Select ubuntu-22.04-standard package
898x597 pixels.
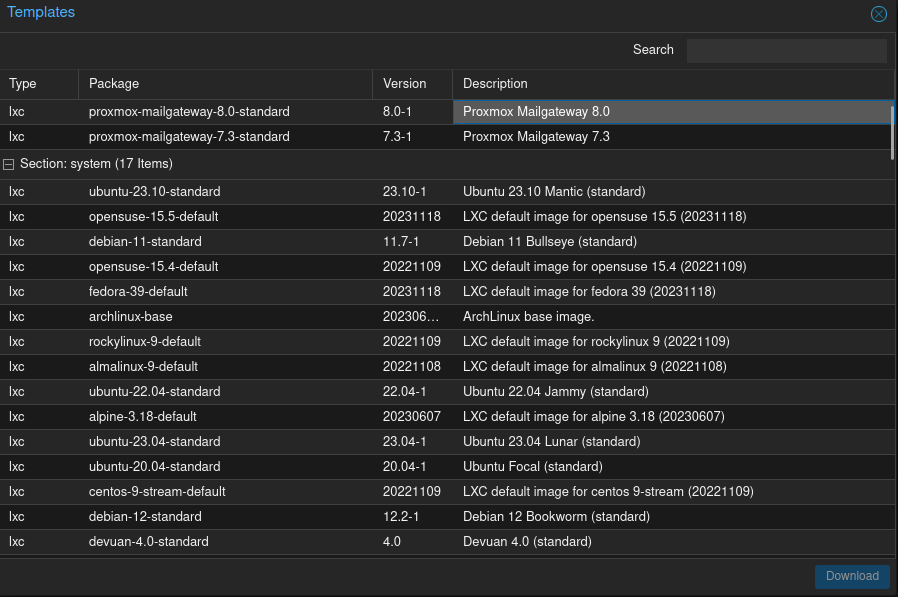pos(155,392)
